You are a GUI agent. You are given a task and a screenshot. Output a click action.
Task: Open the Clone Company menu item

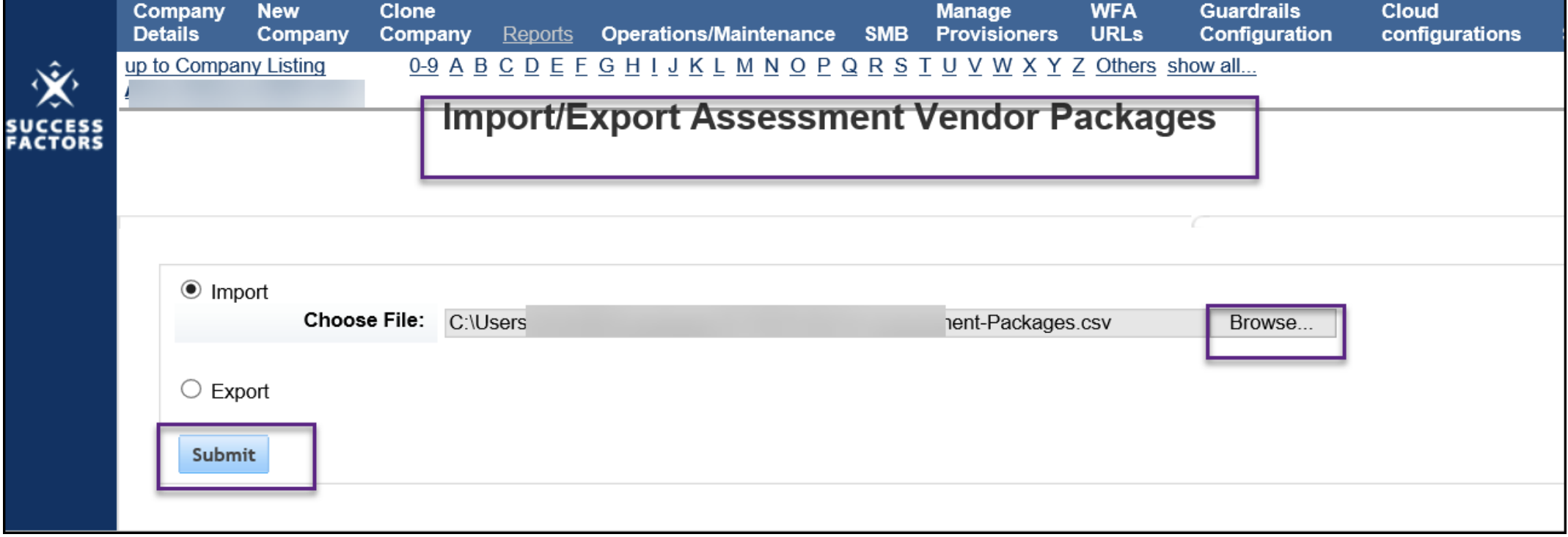(x=425, y=23)
